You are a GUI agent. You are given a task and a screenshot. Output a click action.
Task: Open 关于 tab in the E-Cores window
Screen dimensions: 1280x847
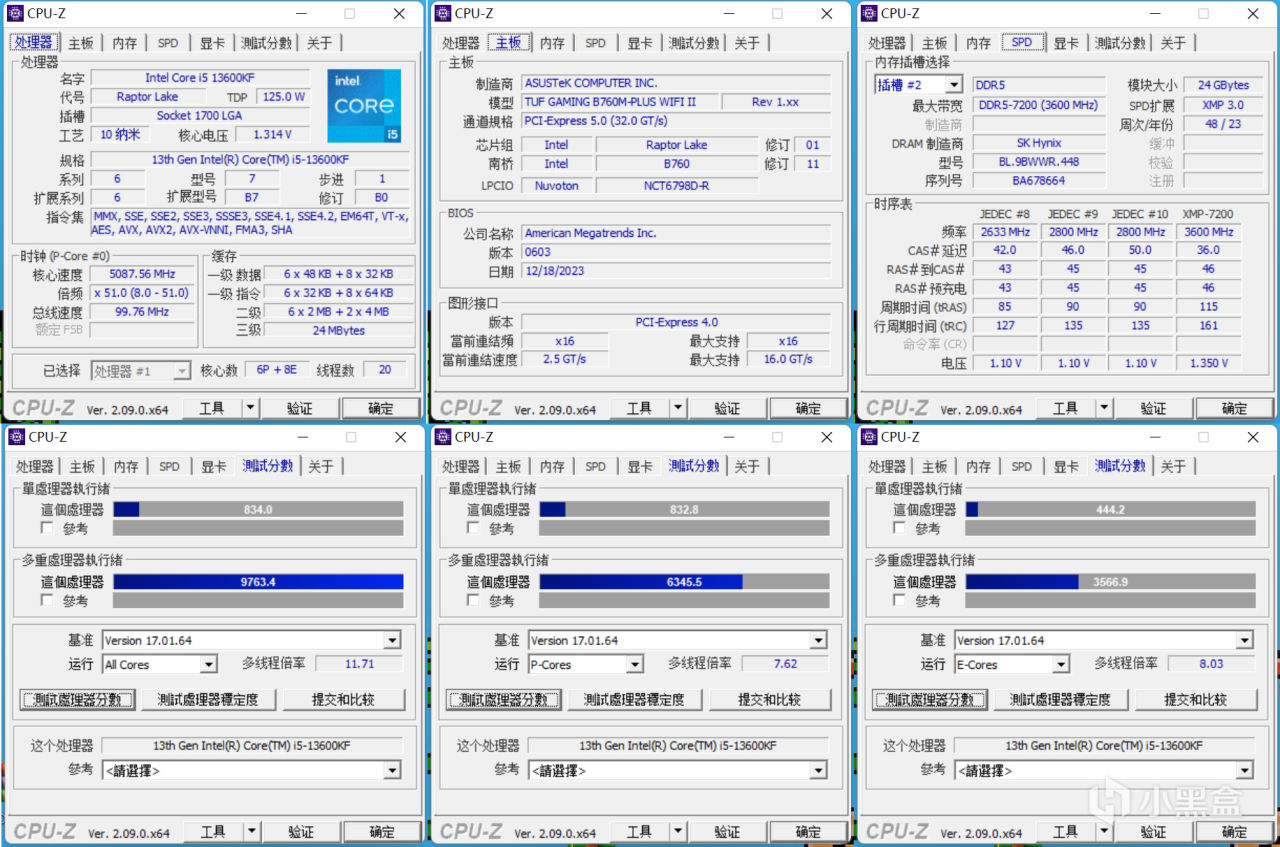[x=1173, y=466]
